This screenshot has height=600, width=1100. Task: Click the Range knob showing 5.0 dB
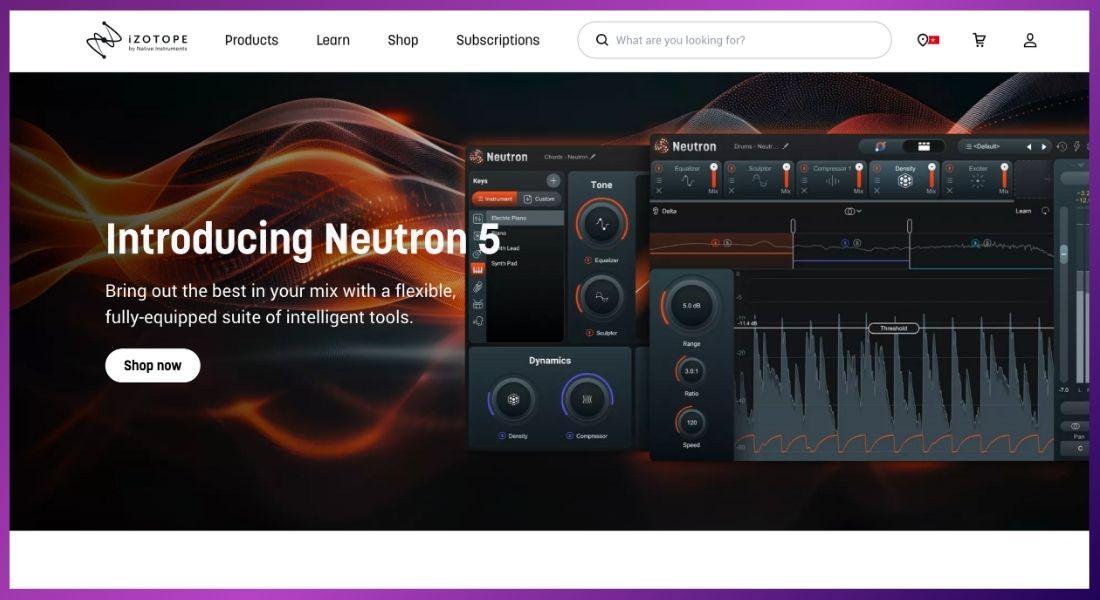click(691, 306)
